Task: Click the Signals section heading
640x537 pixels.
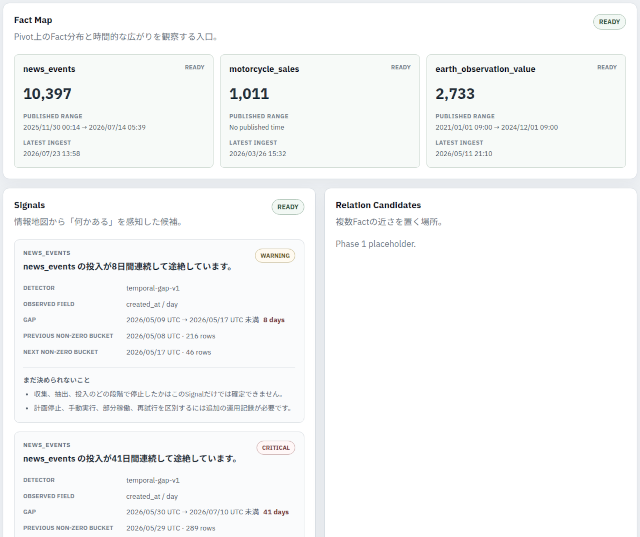Action: point(29,205)
